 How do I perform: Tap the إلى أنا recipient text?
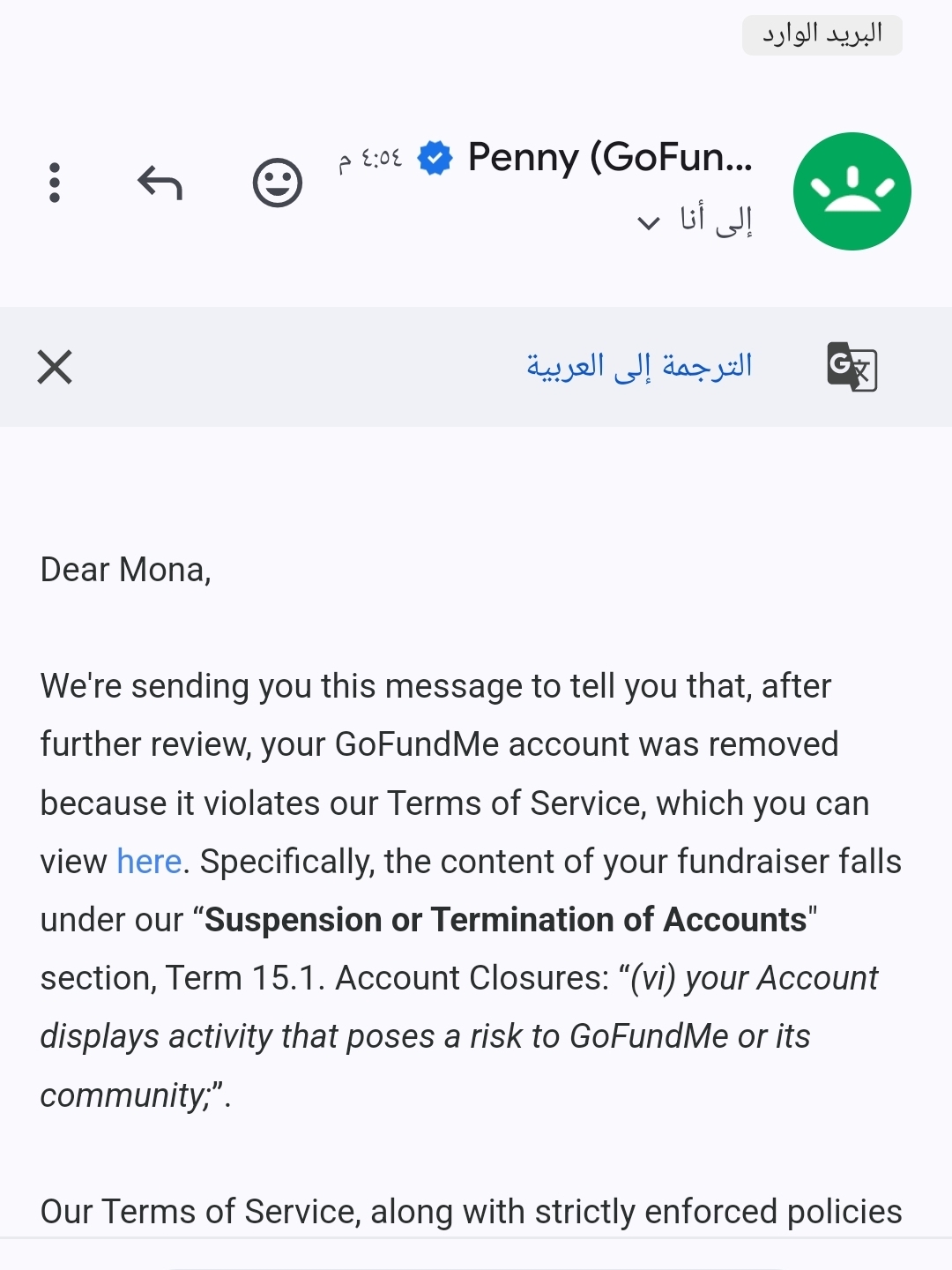coord(716,219)
